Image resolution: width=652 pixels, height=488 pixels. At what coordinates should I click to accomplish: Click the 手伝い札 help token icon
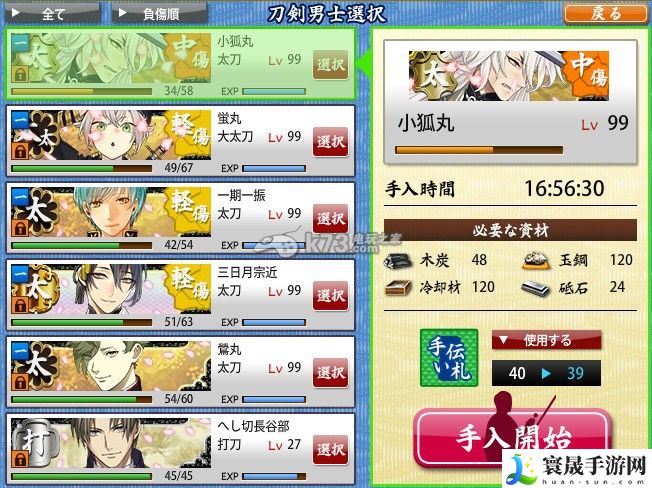(x=449, y=357)
